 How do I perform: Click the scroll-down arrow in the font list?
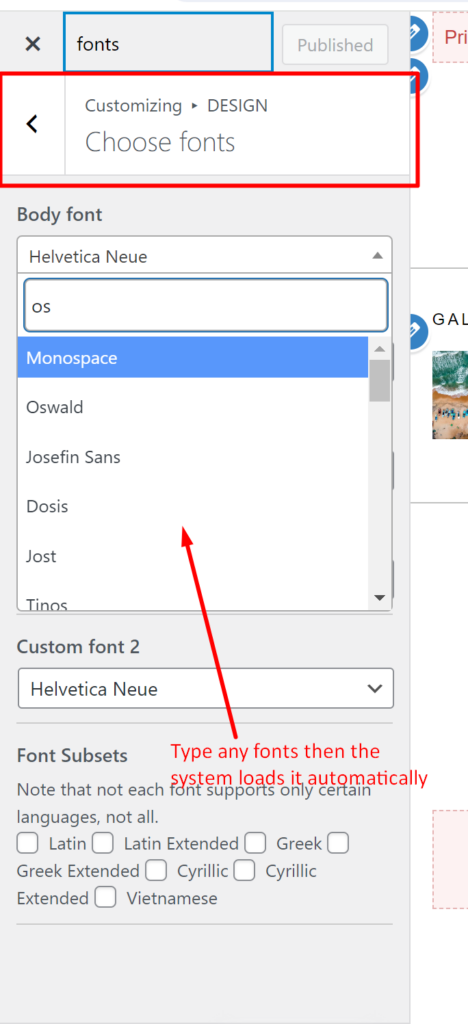coord(379,597)
